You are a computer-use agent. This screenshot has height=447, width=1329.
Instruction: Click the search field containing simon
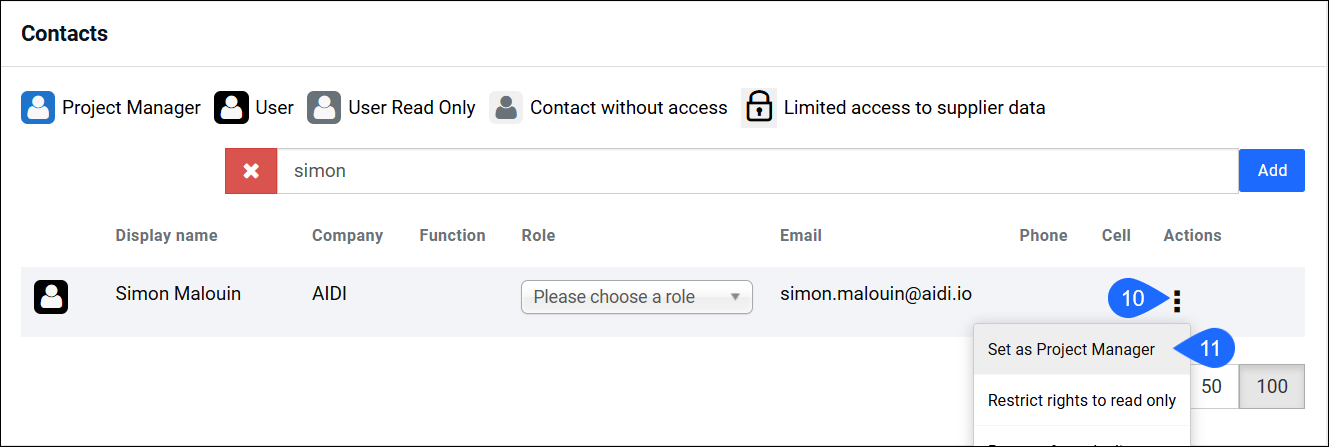pos(757,171)
